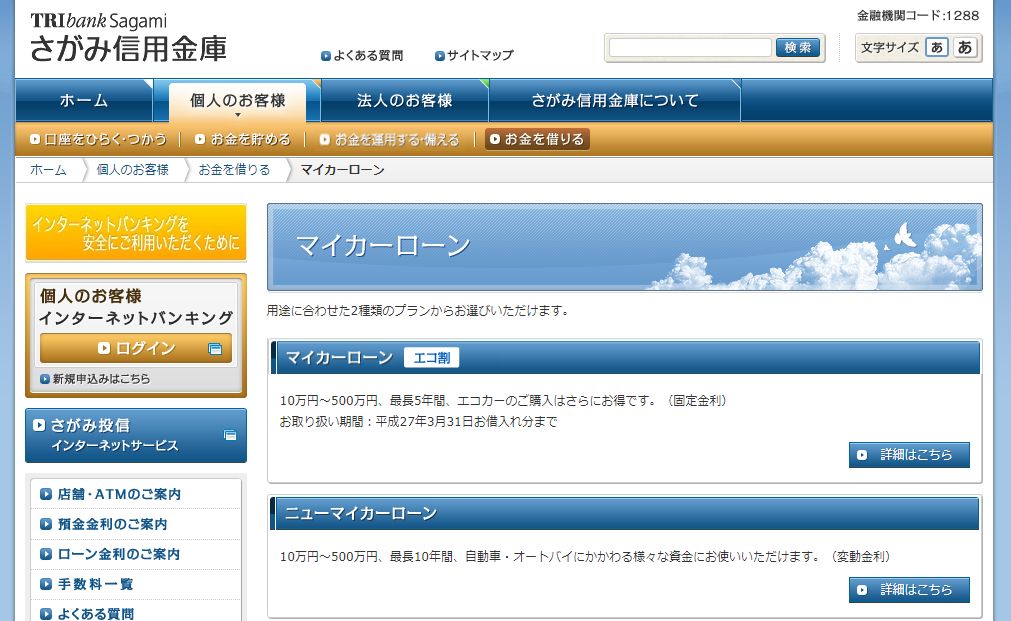
Task: Click ホーム in the breadcrumb
Action: click(x=48, y=170)
